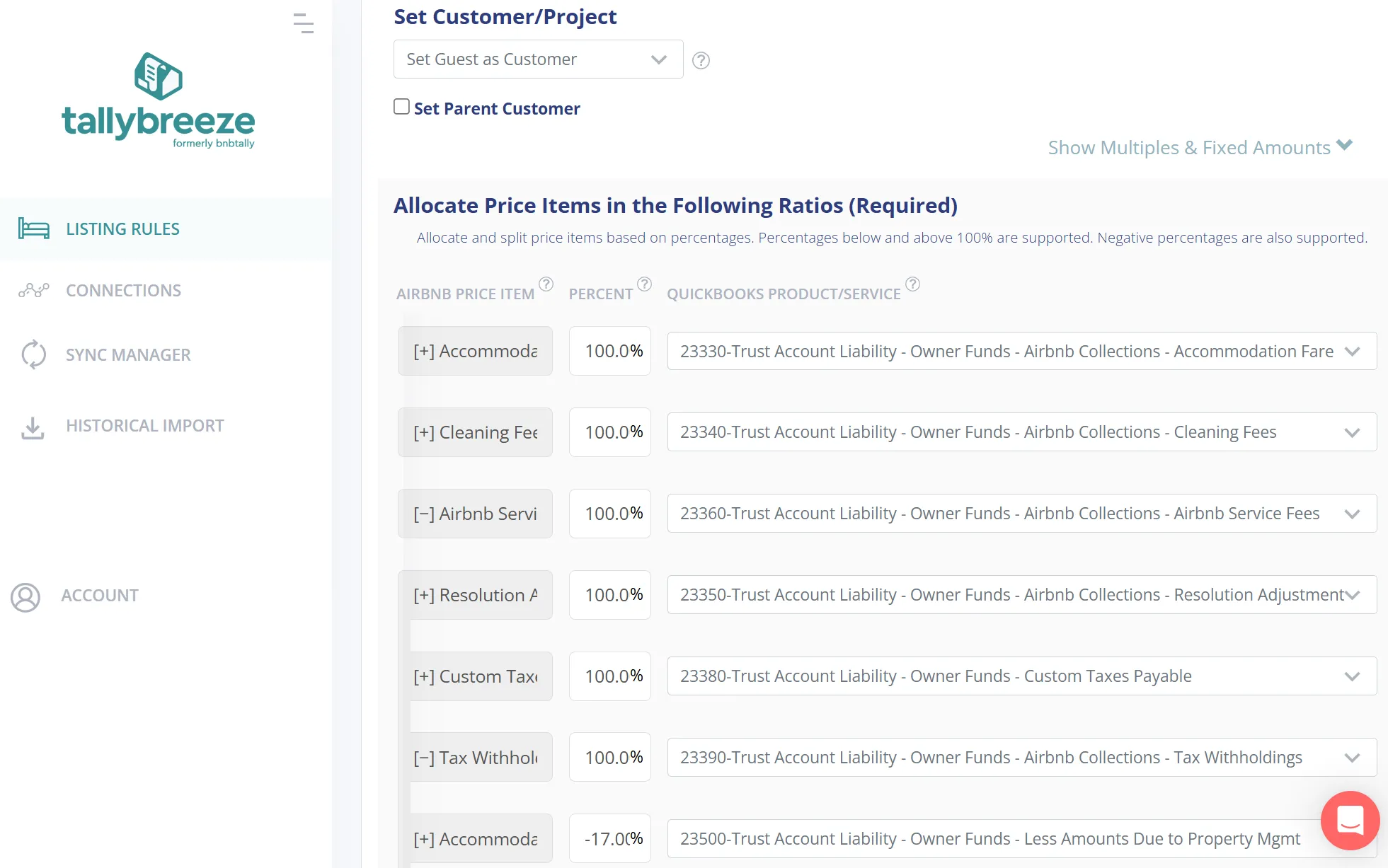1388x868 pixels.
Task: Enable Set Parent Customer checkbox
Action: pyautogui.click(x=402, y=107)
